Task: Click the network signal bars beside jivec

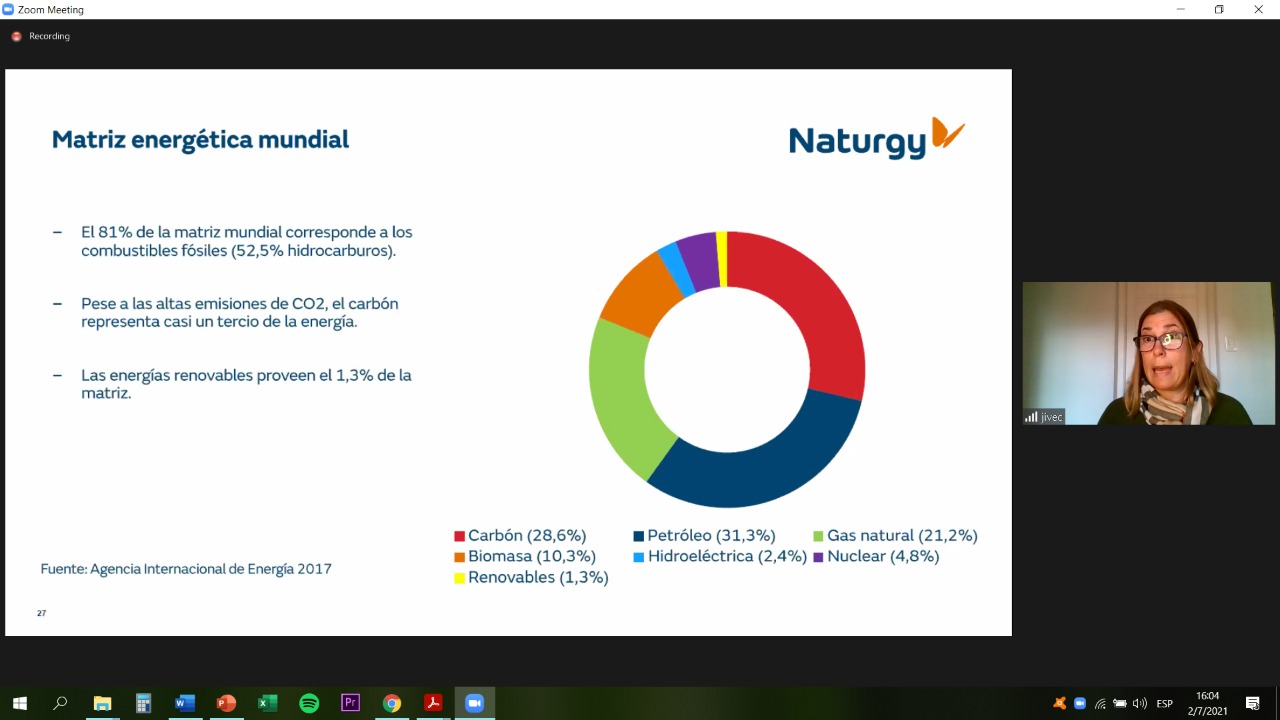Action: [x=1030, y=417]
